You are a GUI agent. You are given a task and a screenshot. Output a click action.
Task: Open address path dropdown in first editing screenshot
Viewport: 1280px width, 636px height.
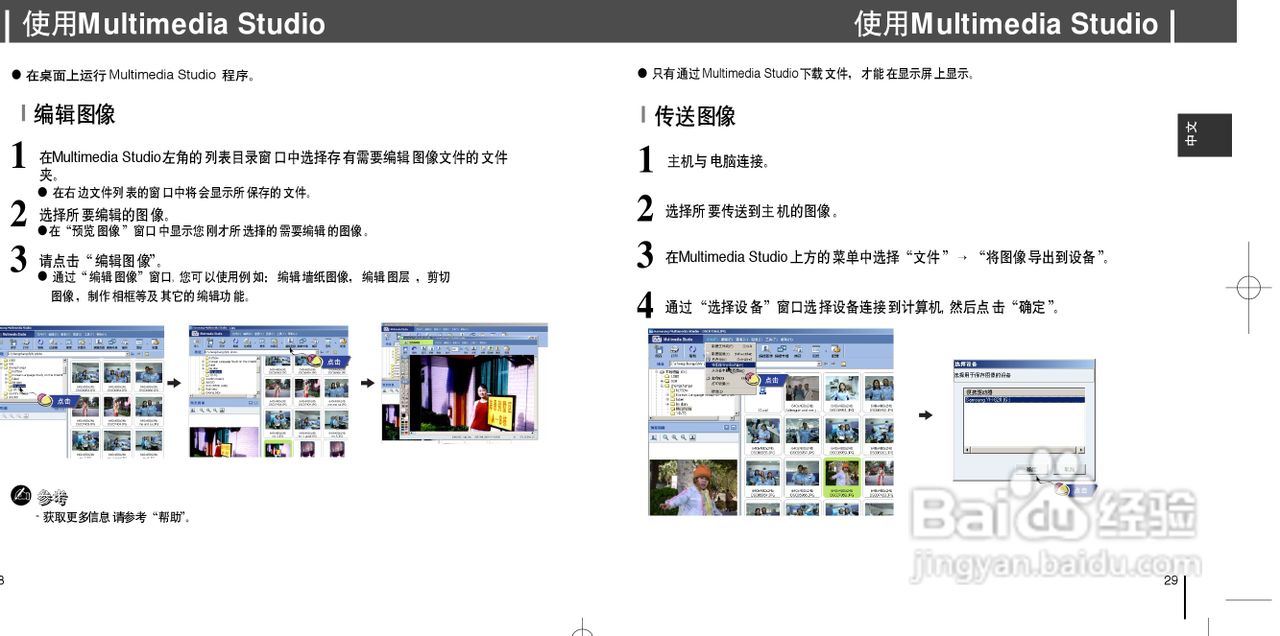(x=127, y=354)
